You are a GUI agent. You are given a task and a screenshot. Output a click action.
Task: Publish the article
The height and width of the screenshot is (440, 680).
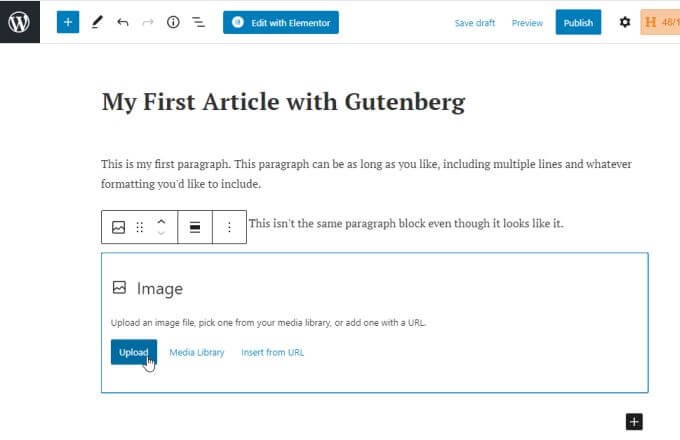[578, 23]
